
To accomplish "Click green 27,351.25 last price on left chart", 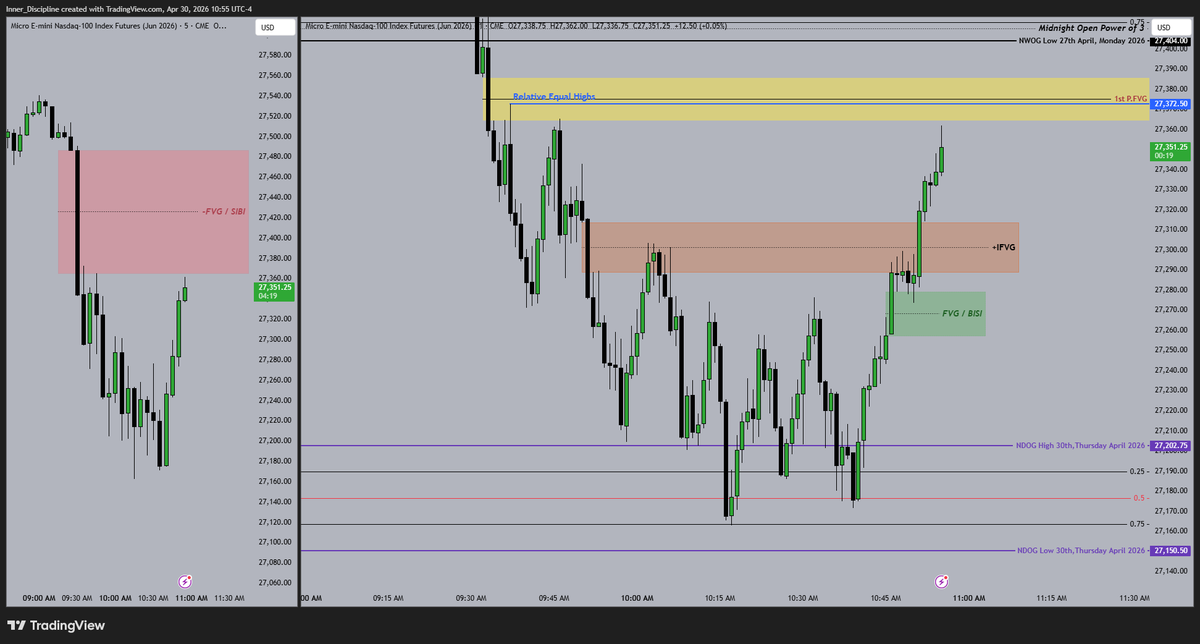I will click(273, 287).
